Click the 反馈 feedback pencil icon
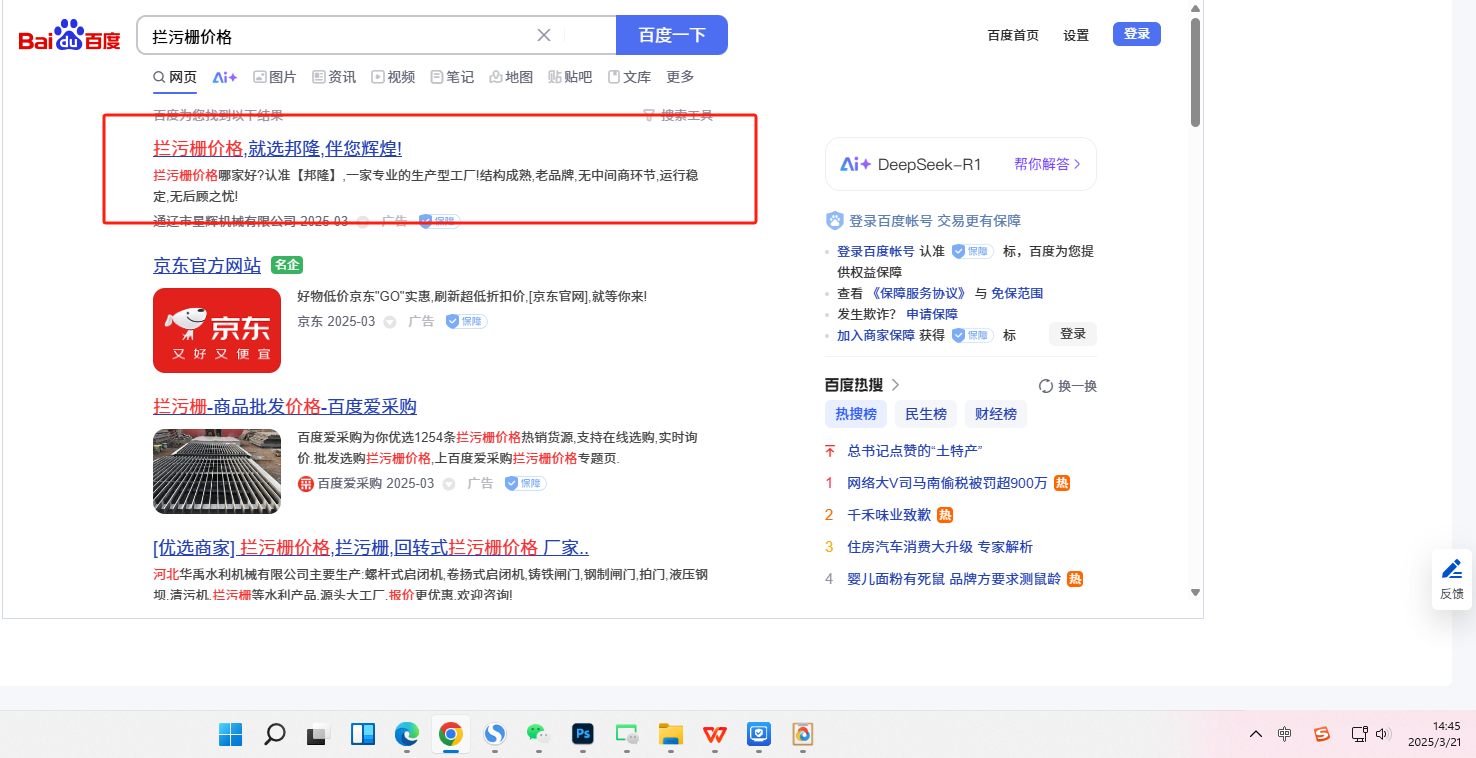 pyautogui.click(x=1451, y=570)
